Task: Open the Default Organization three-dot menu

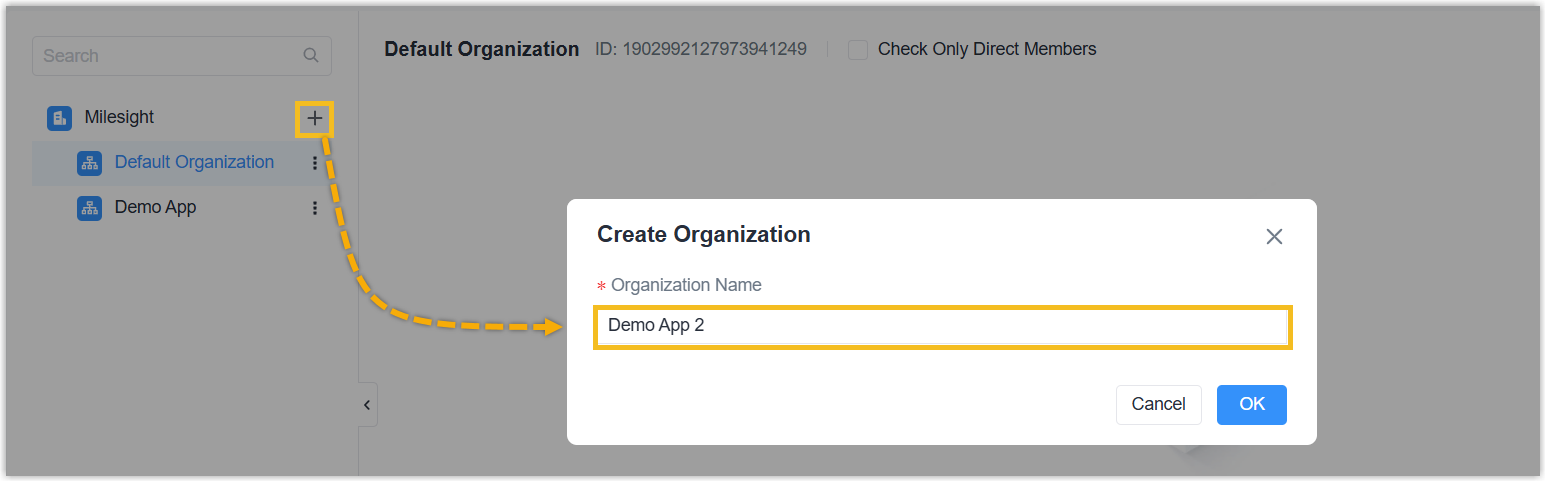Action: pyautogui.click(x=315, y=163)
